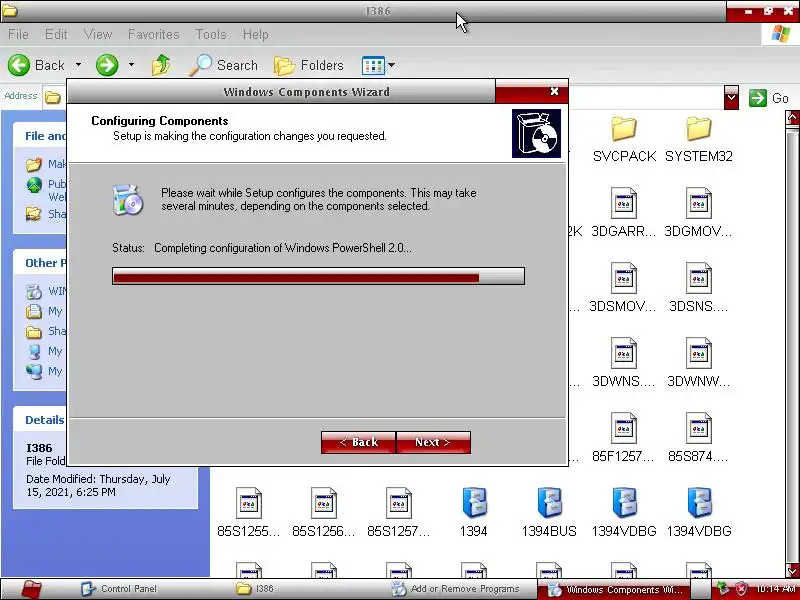Image resolution: width=800 pixels, height=600 pixels.
Task: Open the Help menu
Action: (x=256, y=34)
